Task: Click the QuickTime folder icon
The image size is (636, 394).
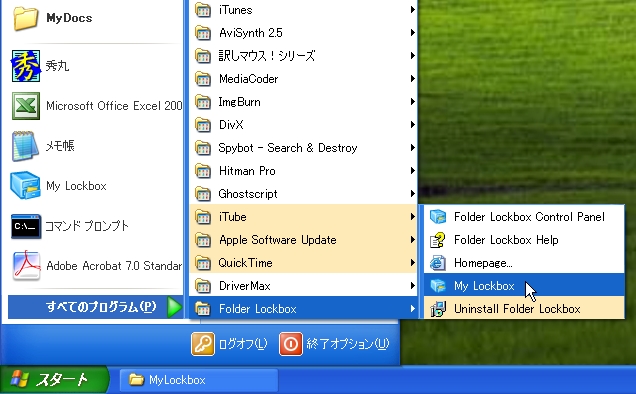Action: click(x=203, y=263)
